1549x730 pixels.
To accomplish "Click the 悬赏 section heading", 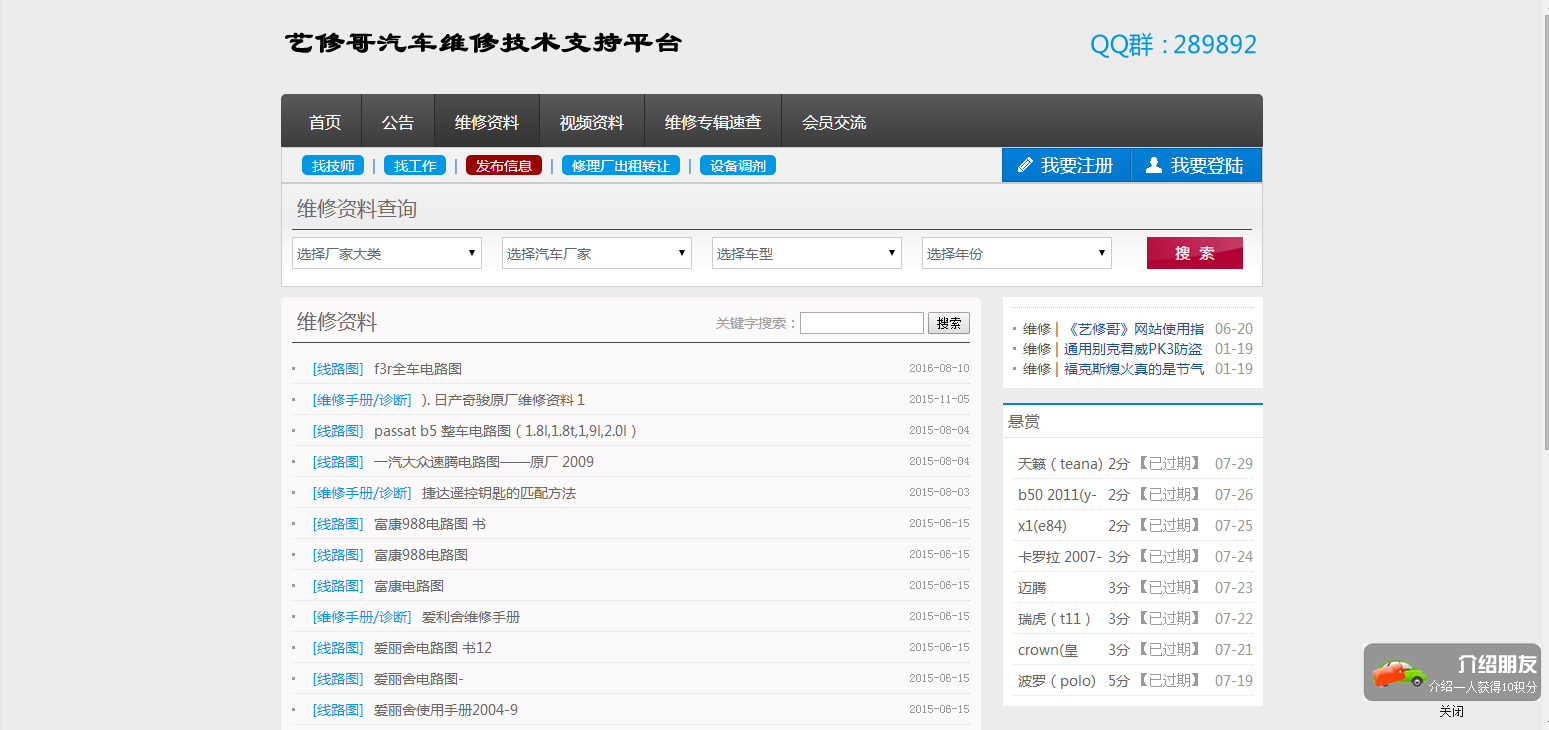I will tap(1024, 422).
